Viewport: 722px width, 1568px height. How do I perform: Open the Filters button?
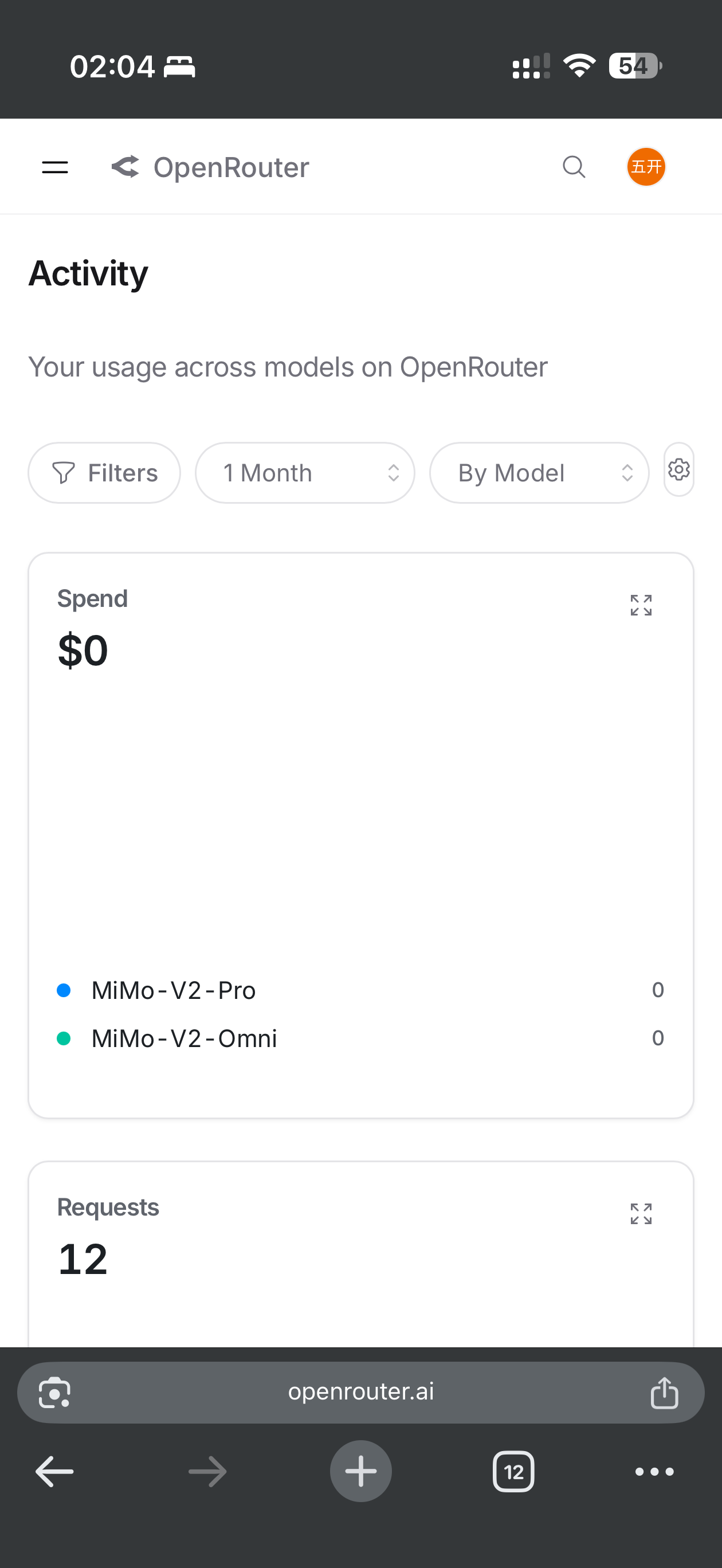click(x=104, y=473)
